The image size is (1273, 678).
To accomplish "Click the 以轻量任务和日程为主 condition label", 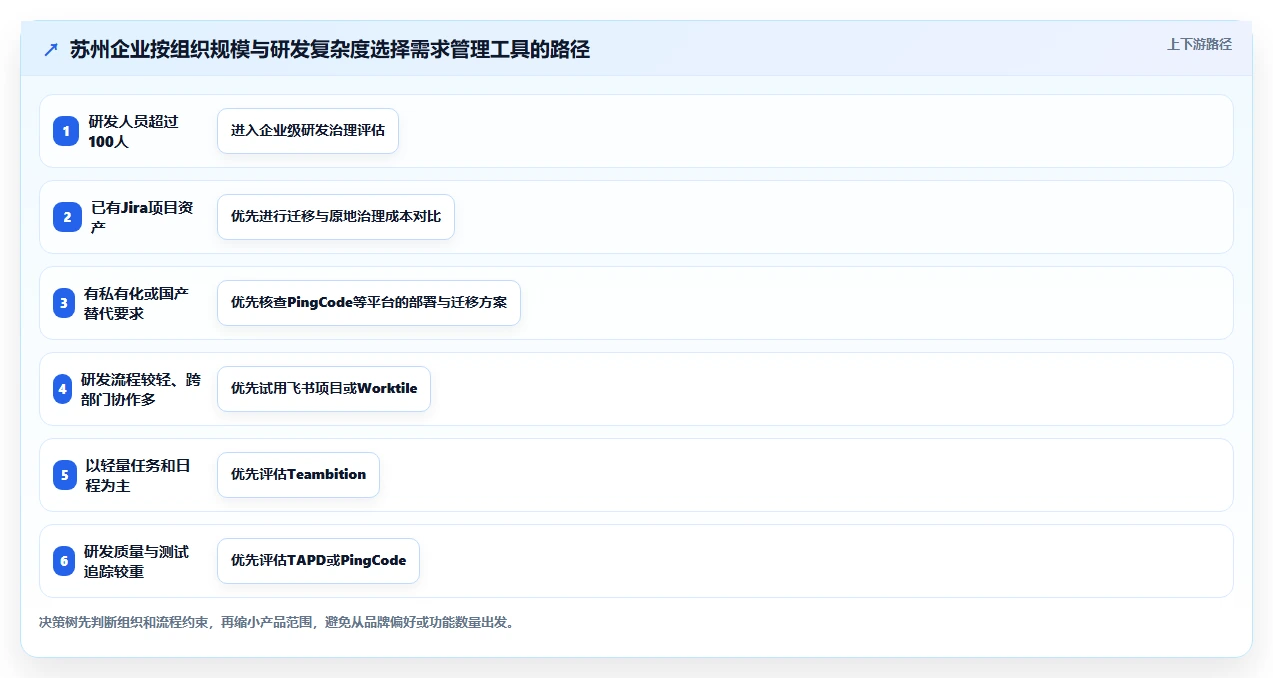I will coord(138,475).
